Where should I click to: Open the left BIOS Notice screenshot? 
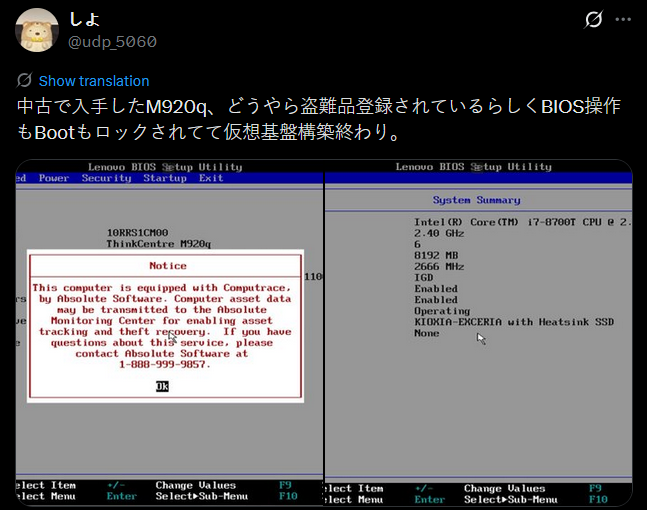169,332
